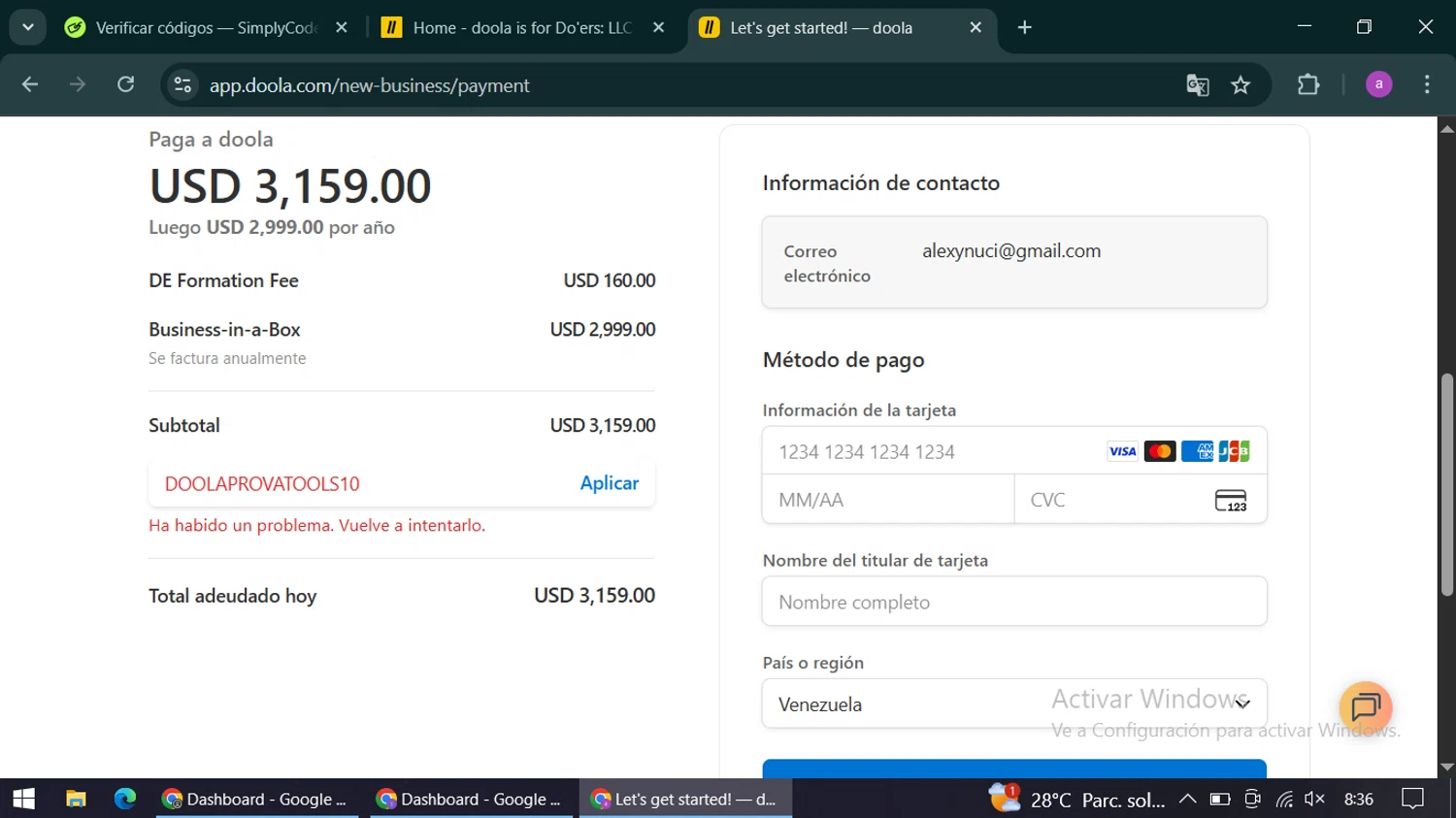Viewport: 1456px width, 818px height.
Task: Open the Windows Start menu
Action: tap(23, 799)
